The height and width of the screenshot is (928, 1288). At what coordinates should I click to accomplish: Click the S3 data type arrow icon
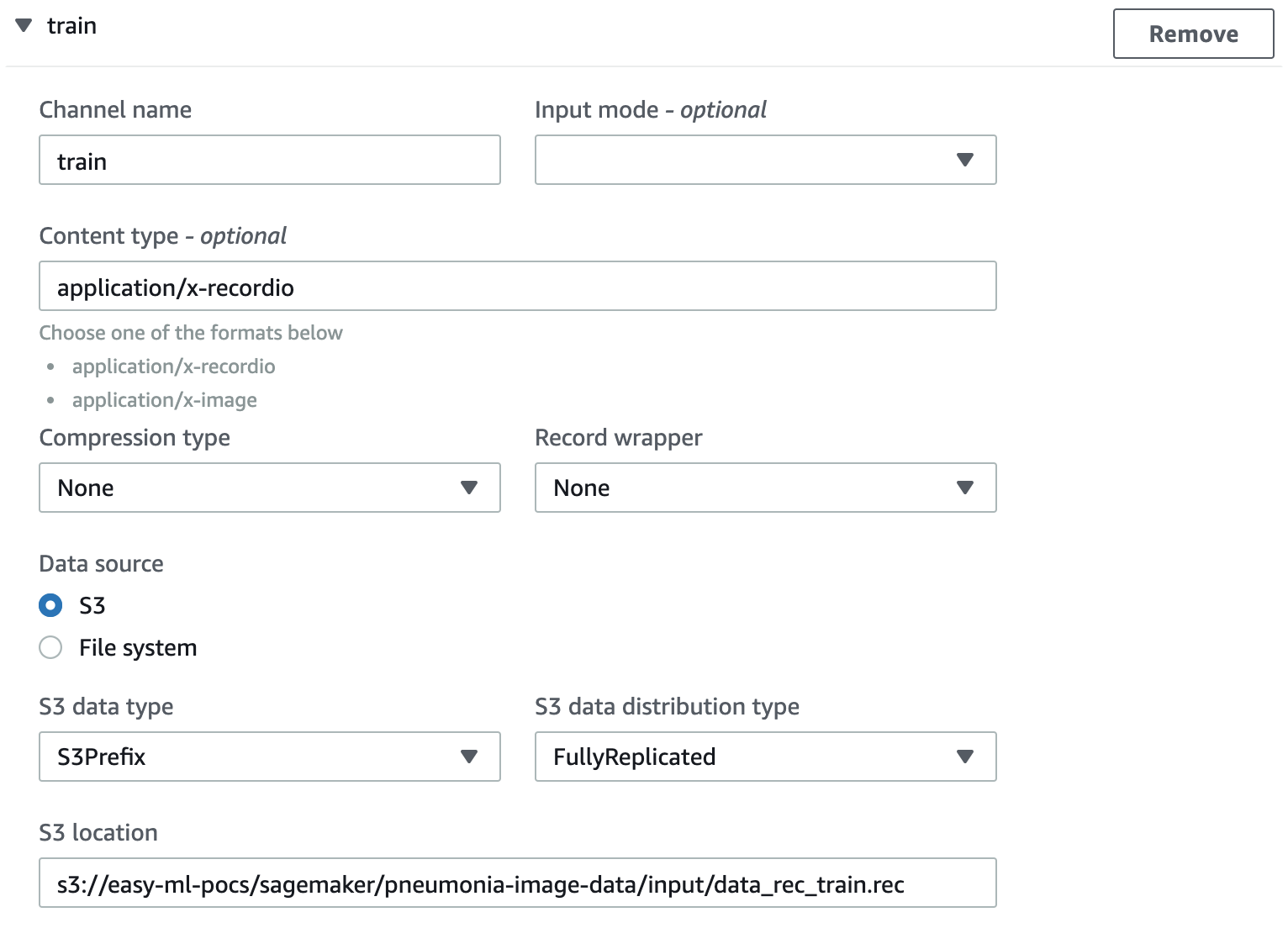click(x=469, y=757)
